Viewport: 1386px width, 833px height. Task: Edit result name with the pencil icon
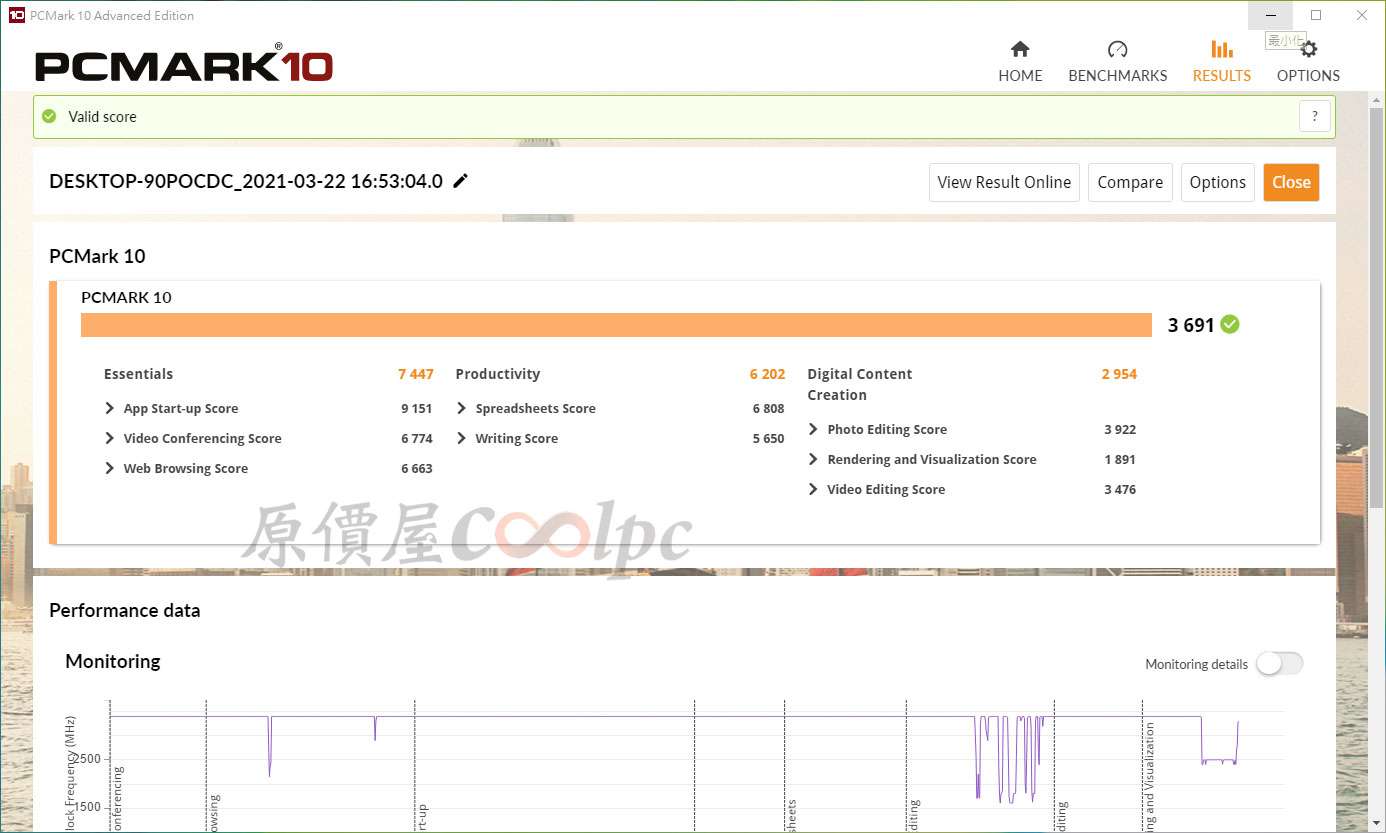click(x=460, y=181)
